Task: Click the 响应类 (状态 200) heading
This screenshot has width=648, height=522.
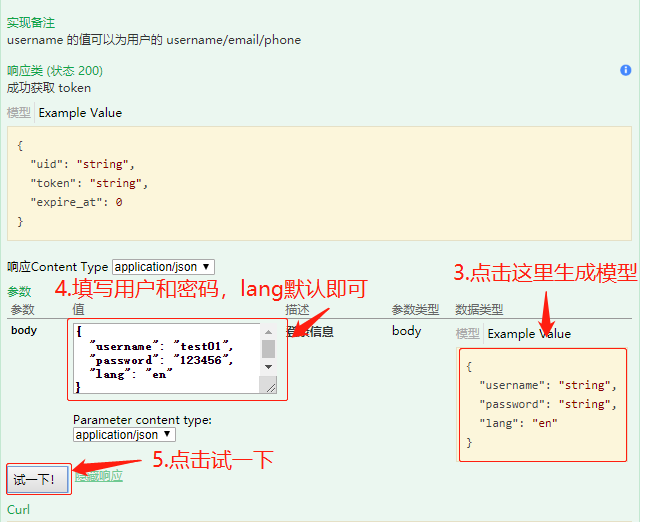Action: [54, 71]
